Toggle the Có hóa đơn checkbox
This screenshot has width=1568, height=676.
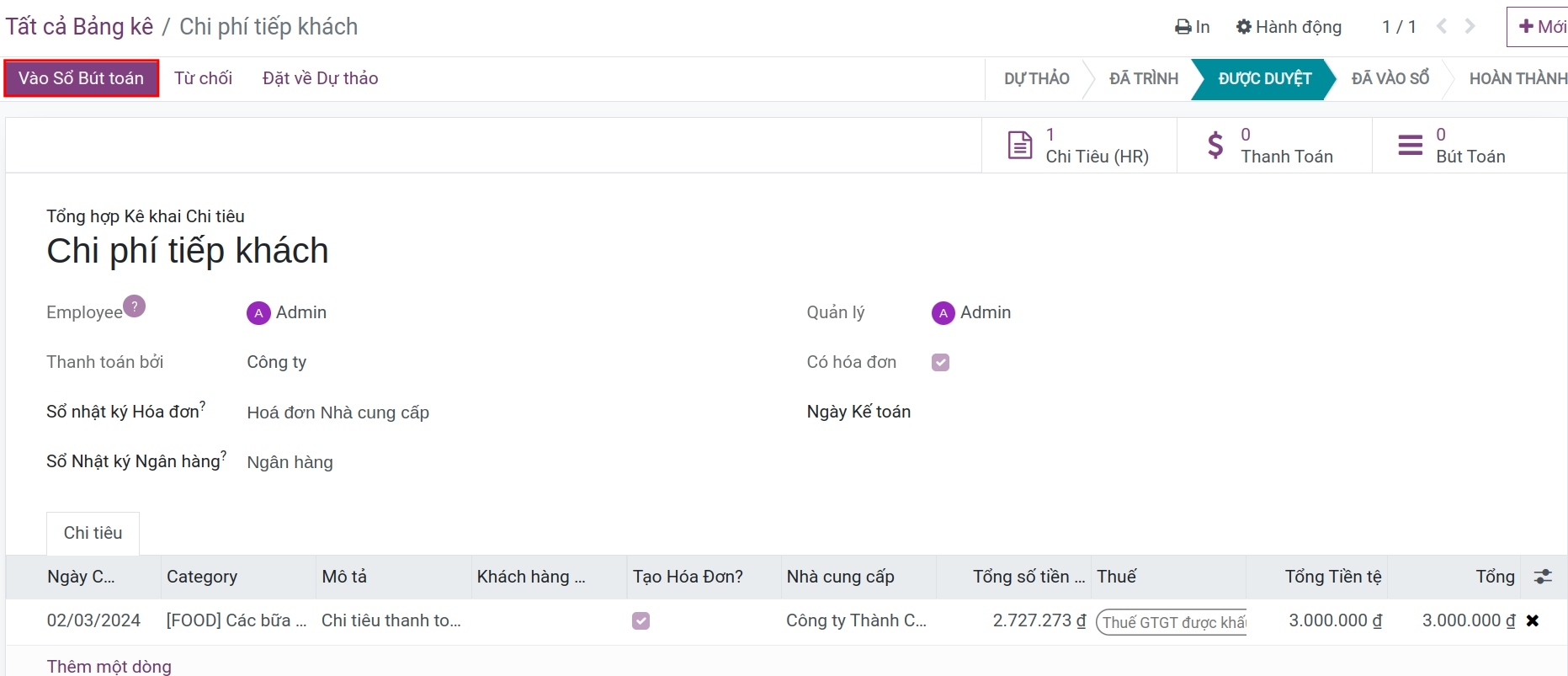[x=941, y=362]
